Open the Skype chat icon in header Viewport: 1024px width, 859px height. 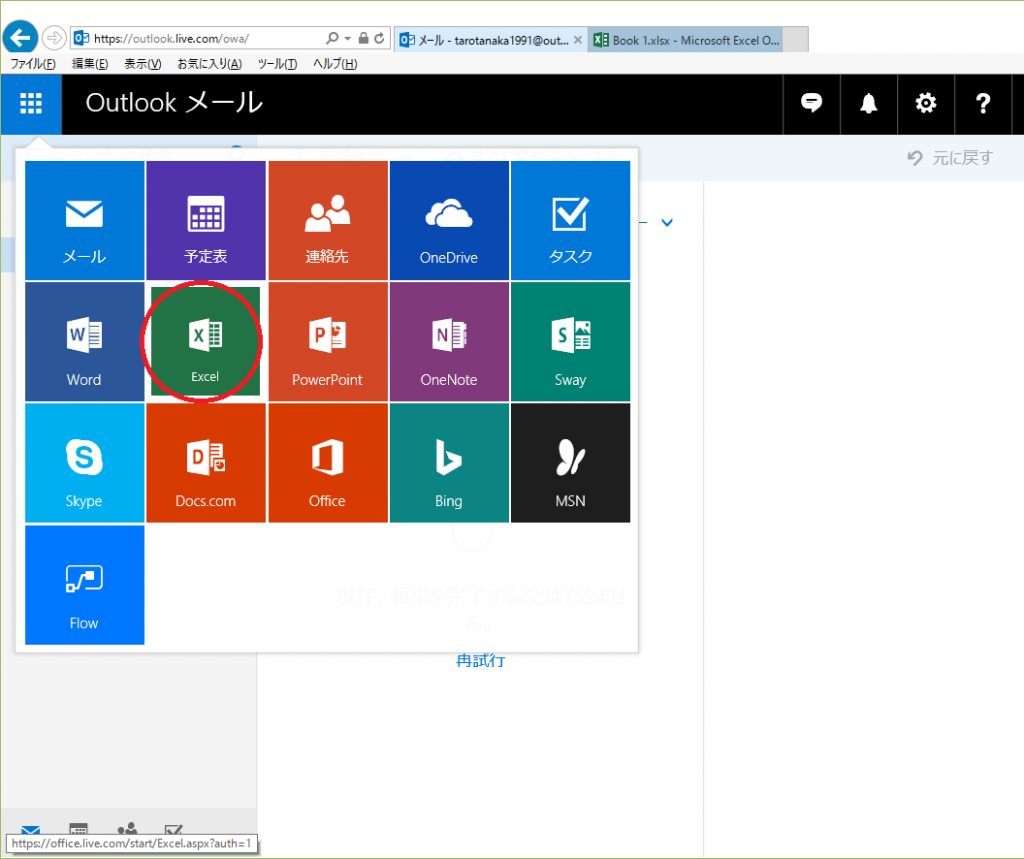(x=811, y=103)
